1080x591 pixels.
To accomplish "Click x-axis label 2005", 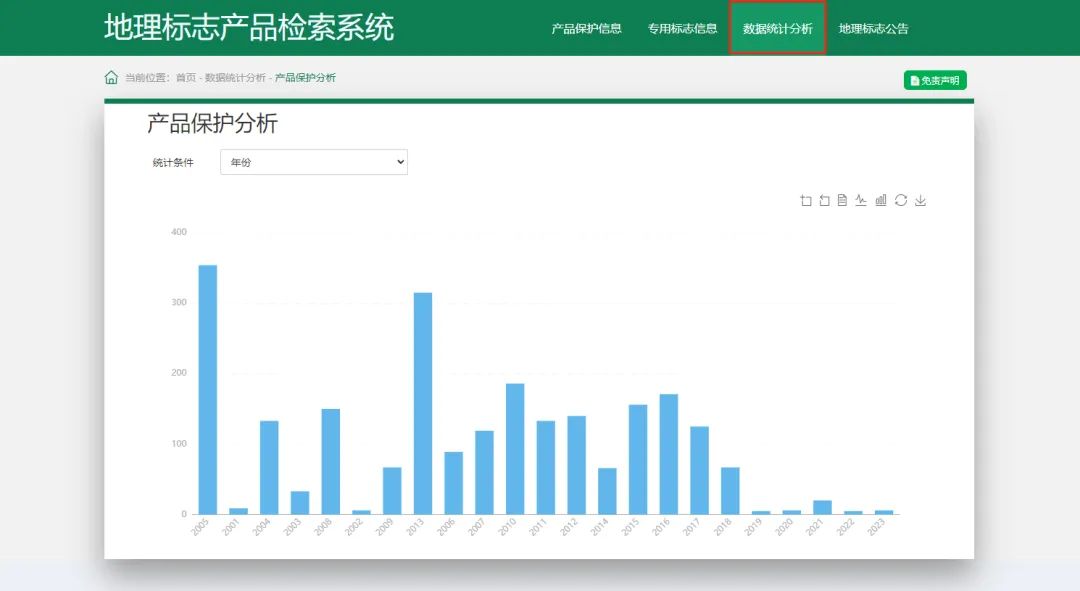I will (x=199, y=528).
